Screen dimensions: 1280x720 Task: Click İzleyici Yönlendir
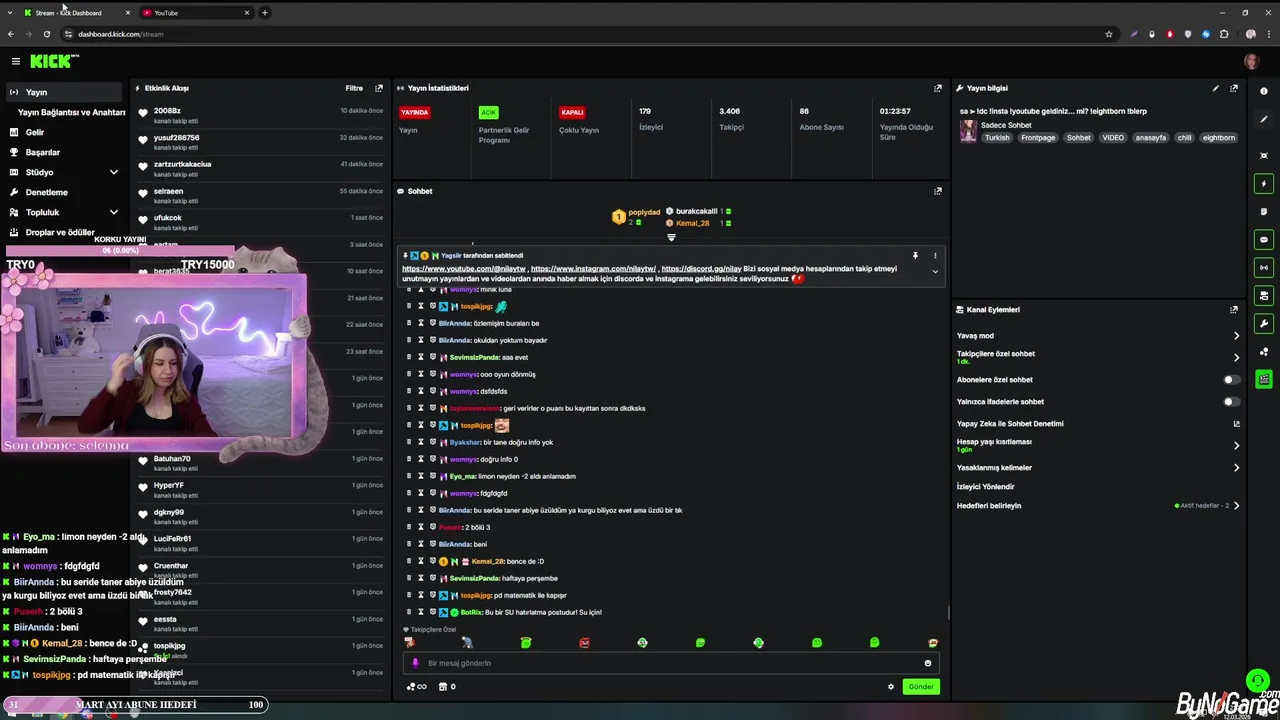click(986, 487)
